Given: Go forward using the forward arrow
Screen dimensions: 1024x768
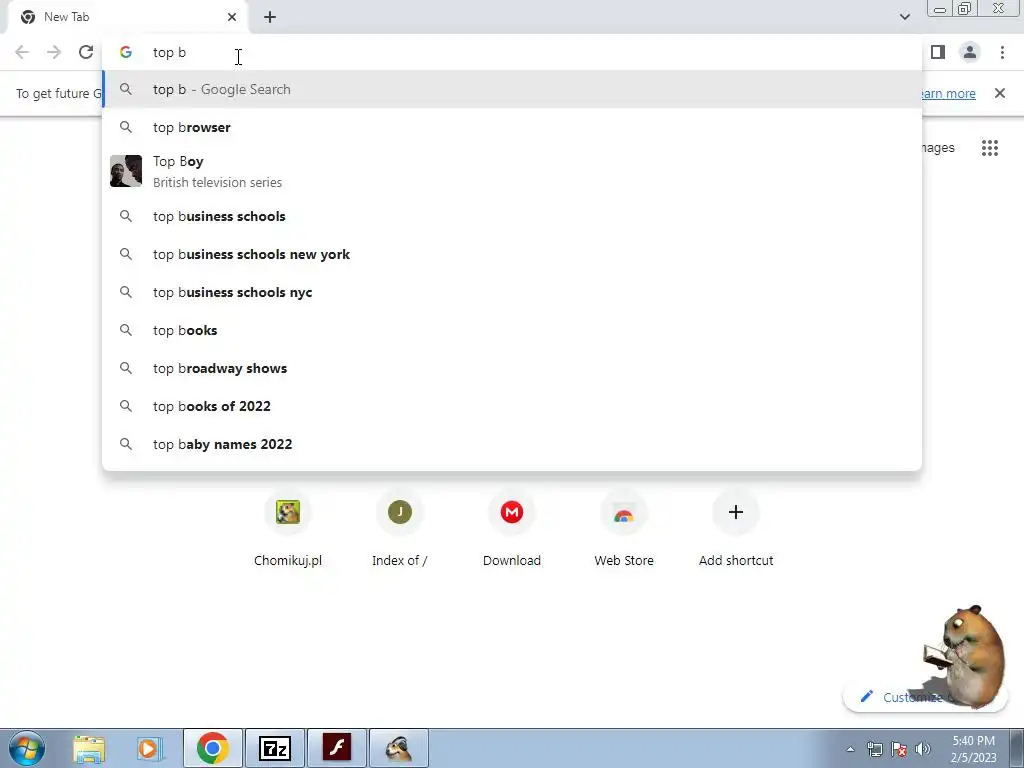Looking at the screenshot, I should 54,52.
